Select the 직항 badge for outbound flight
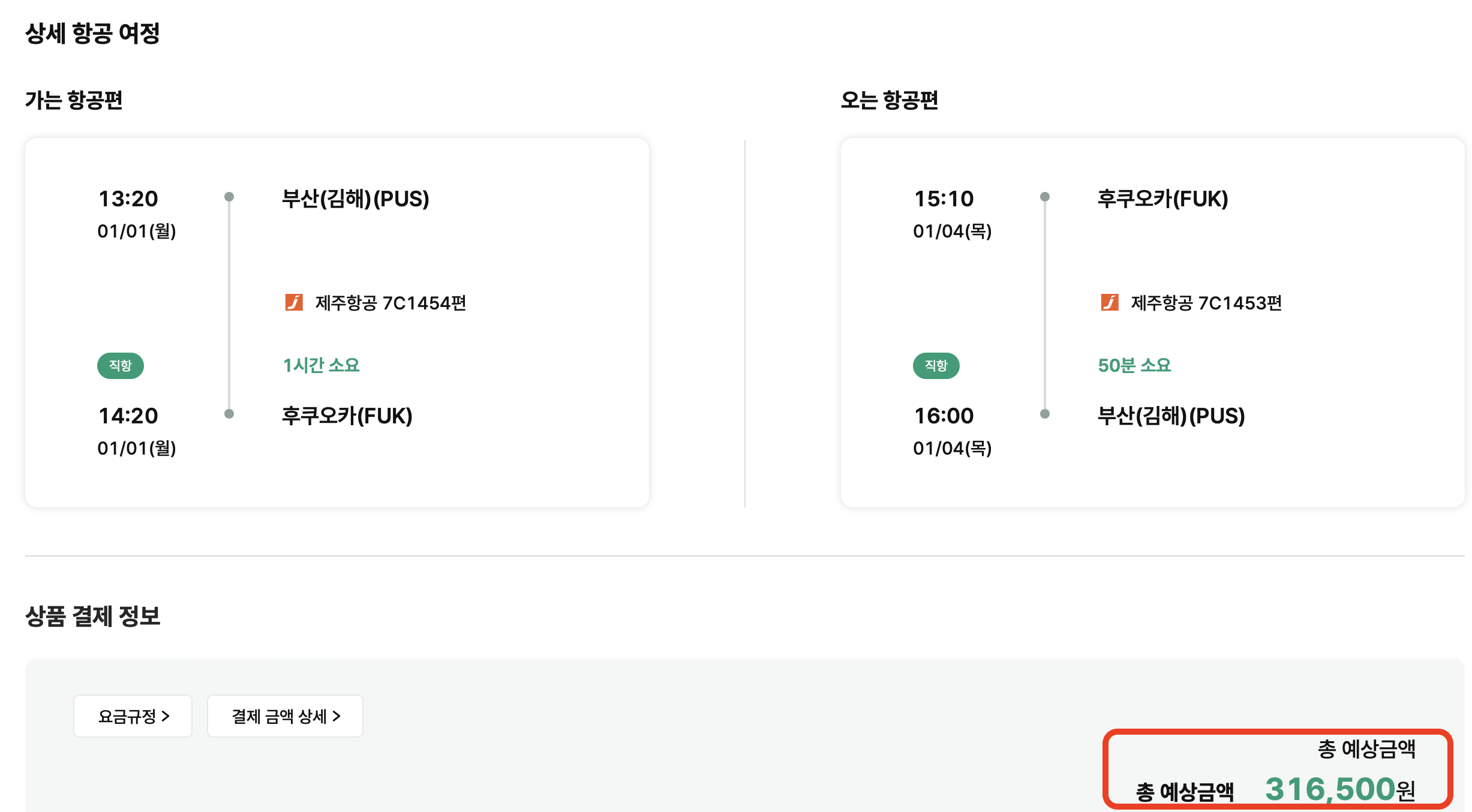 tap(120, 365)
